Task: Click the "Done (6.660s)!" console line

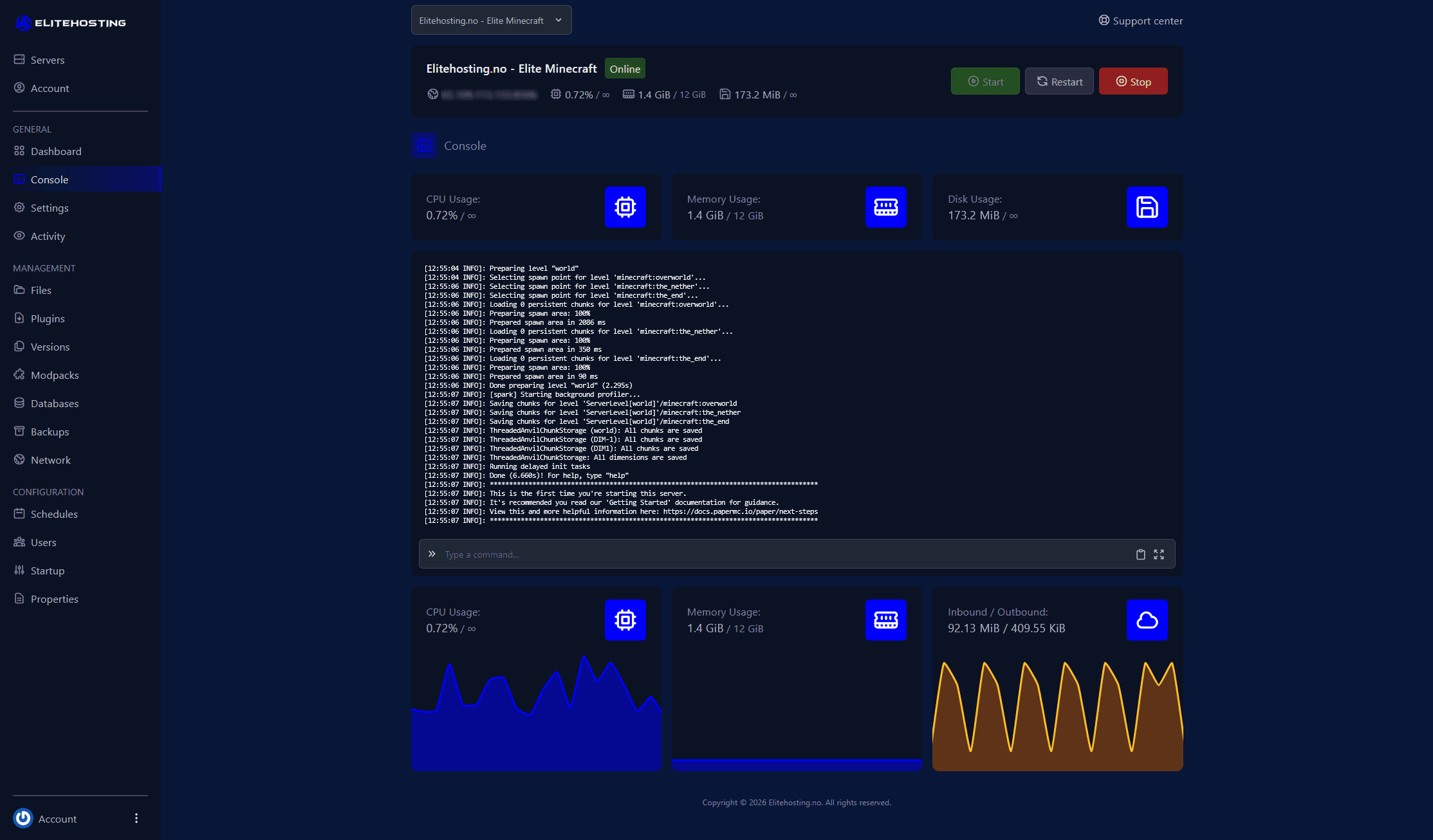Action: coord(526,475)
